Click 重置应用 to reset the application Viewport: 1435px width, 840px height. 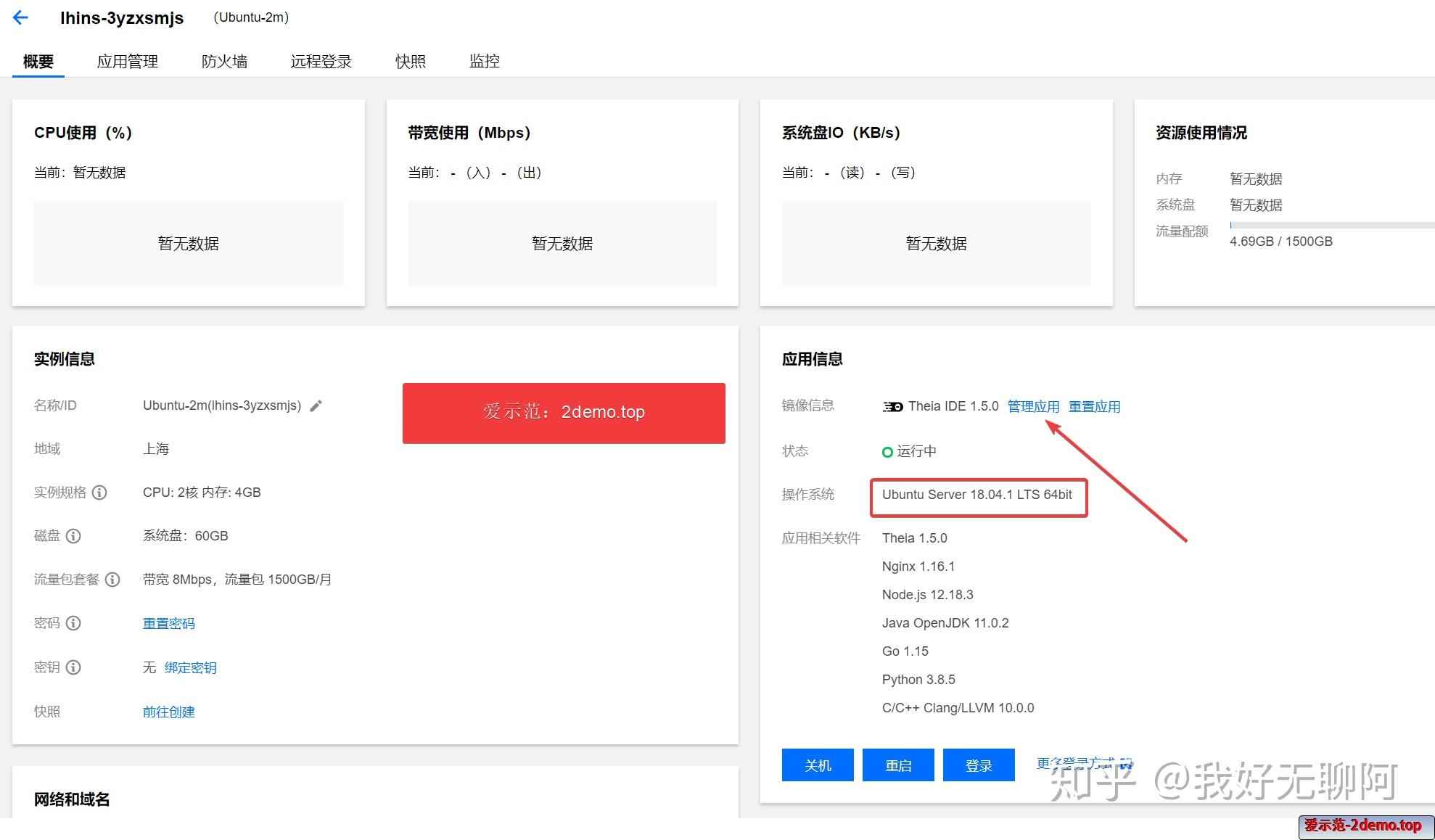[x=1094, y=406]
